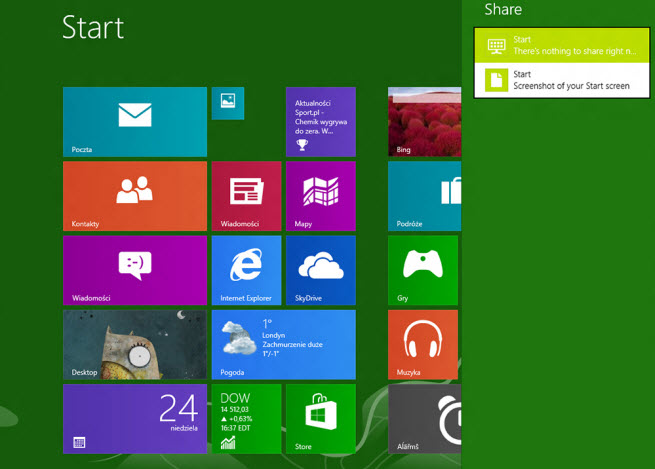Open the Gry Xbox games tile
The image size is (655, 469).
423,271
